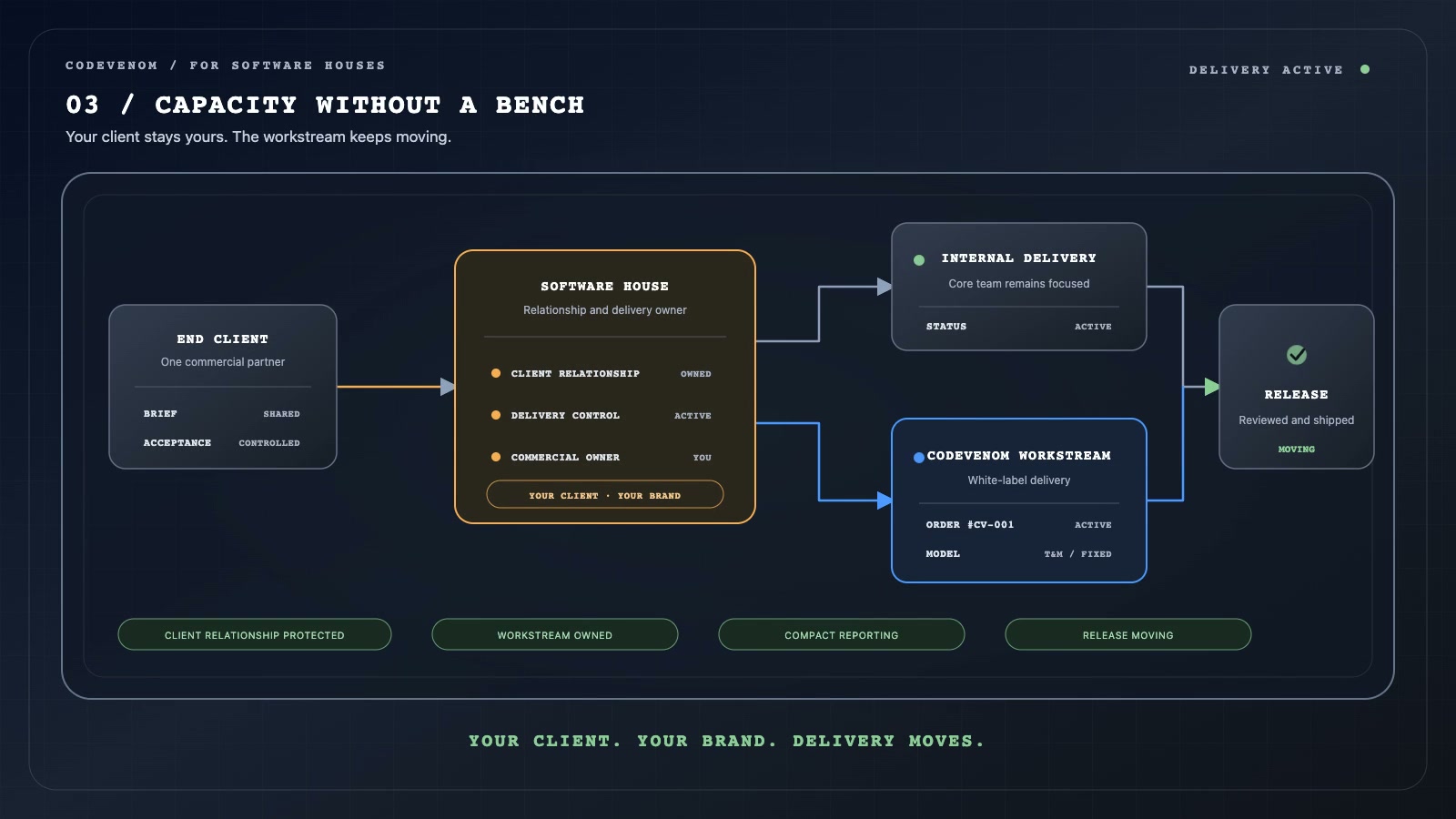Click the Your client stays yours subtitle
This screenshot has width=1456, height=819.
(x=258, y=136)
